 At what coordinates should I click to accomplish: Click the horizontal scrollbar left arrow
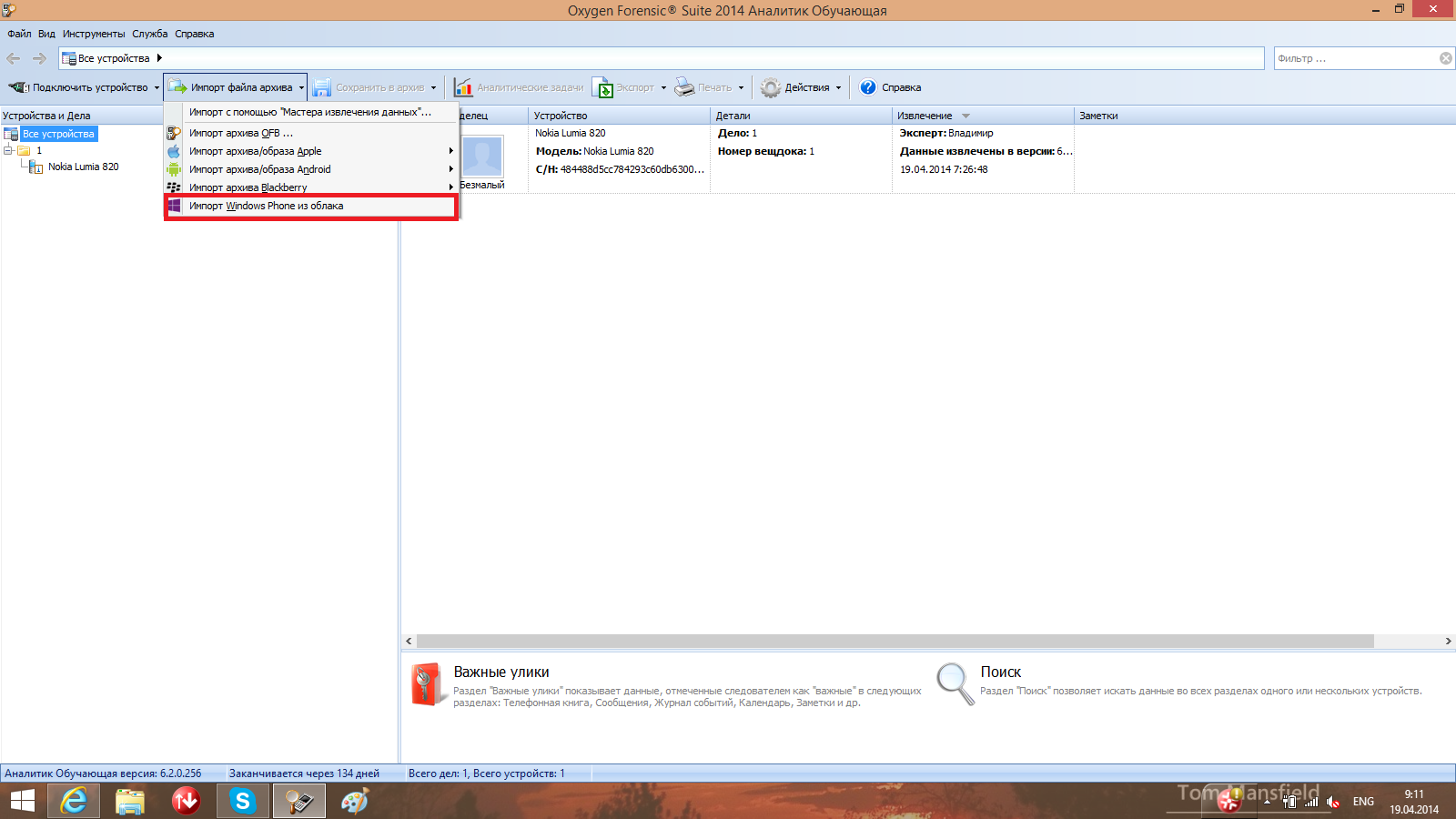(x=409, y=641)
